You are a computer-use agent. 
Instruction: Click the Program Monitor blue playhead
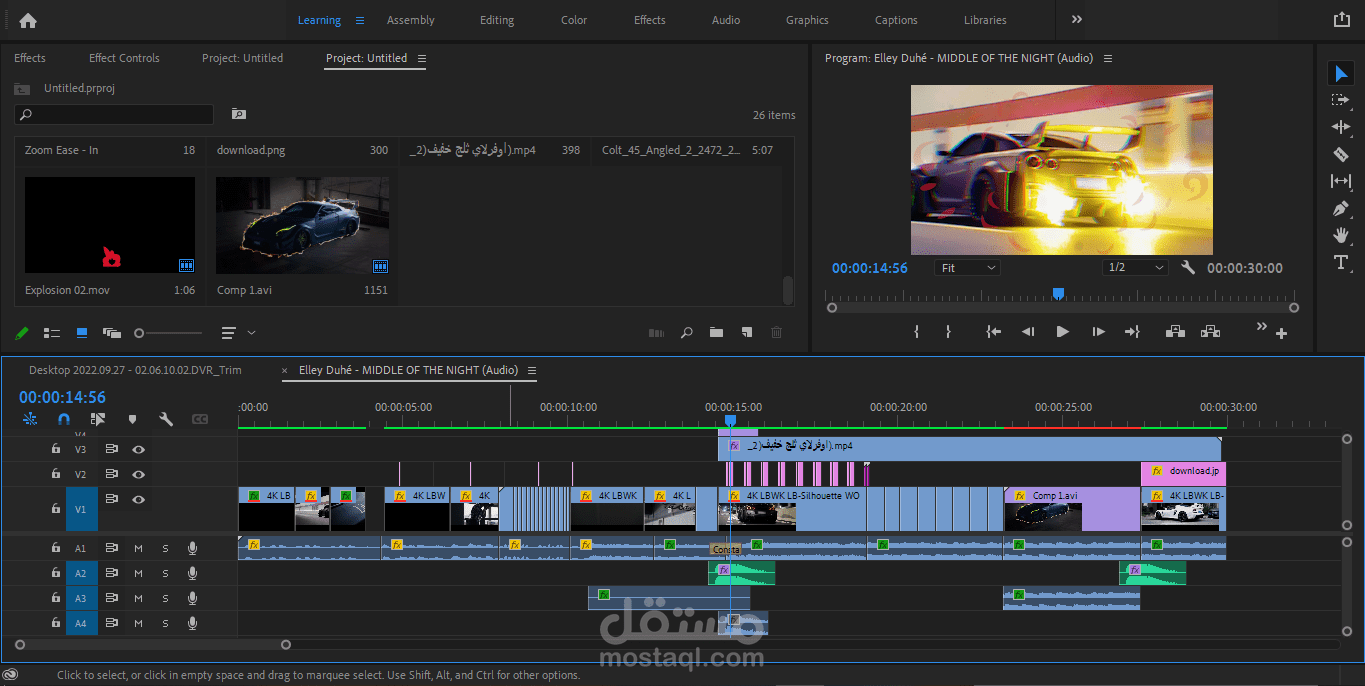tap(1058, 294)
